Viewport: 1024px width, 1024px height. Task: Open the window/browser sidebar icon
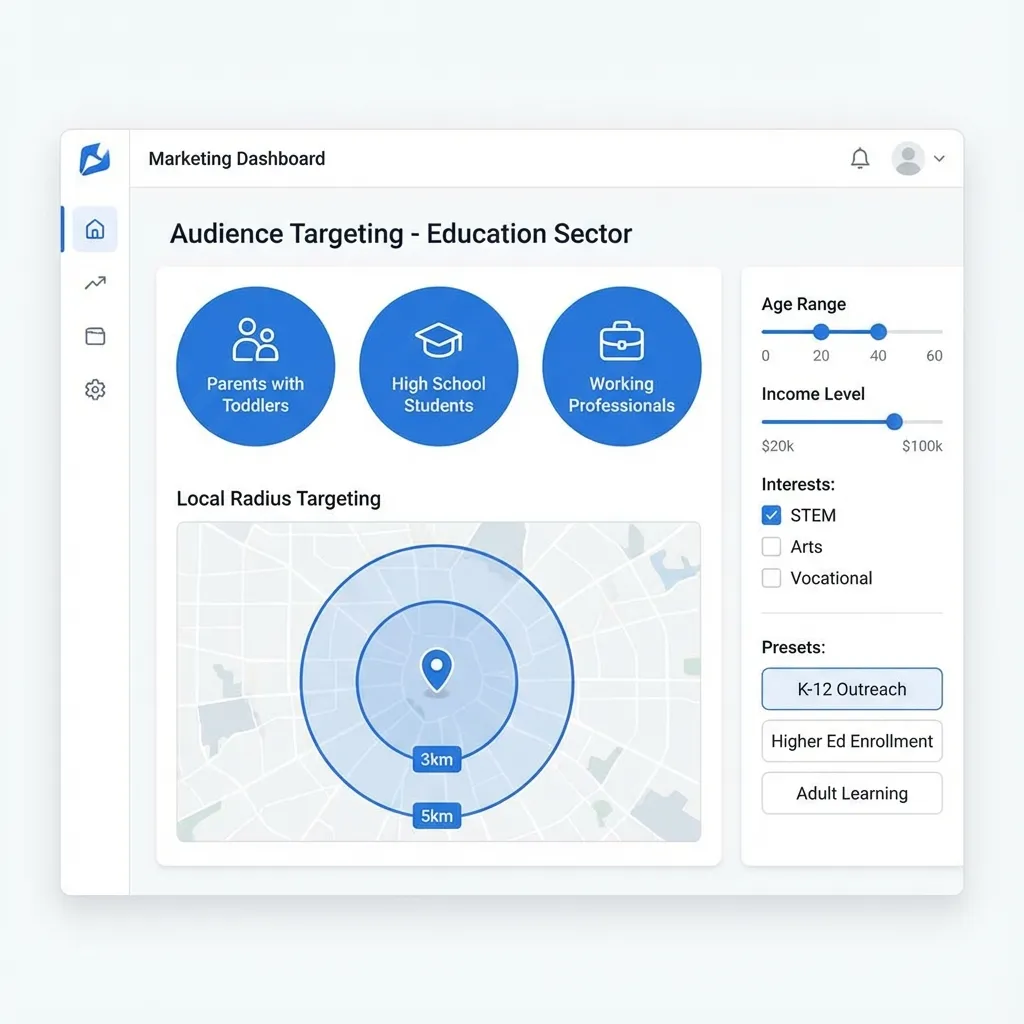95,336
